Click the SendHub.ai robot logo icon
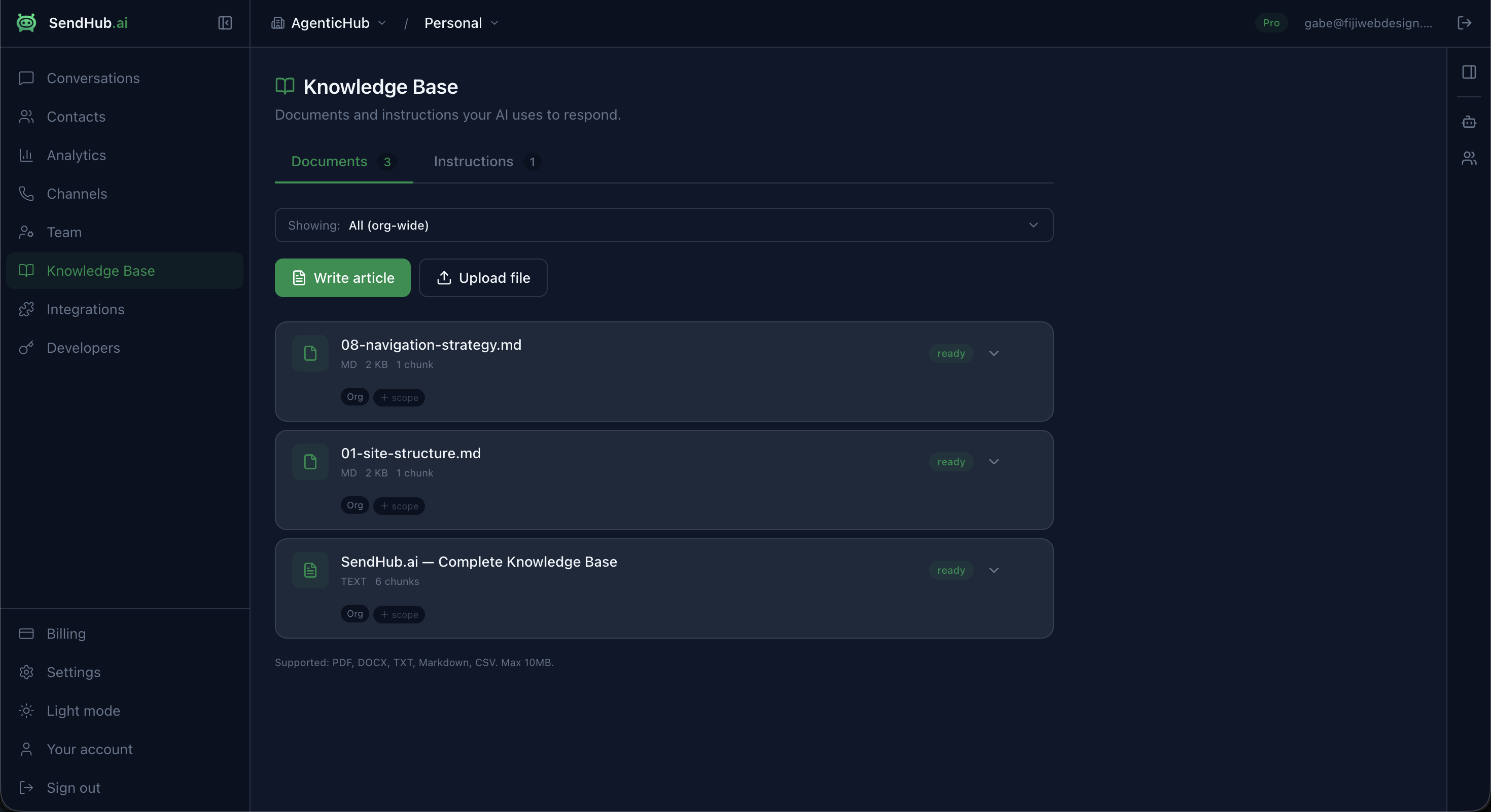This screenshot has width=1491, height=812. click(26, 22)
